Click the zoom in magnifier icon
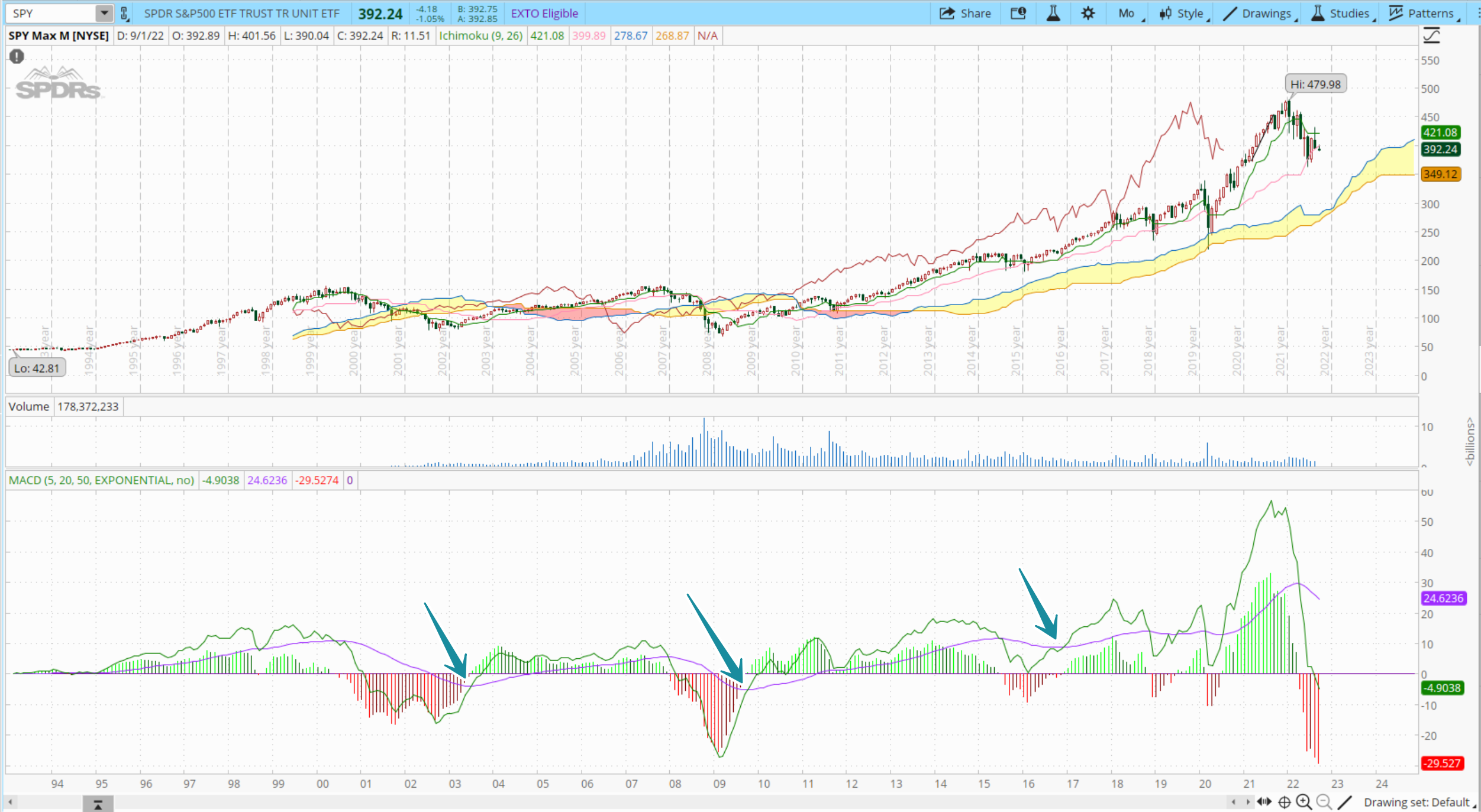This screenshot has width=1481, height=812. click(1303, 802)
